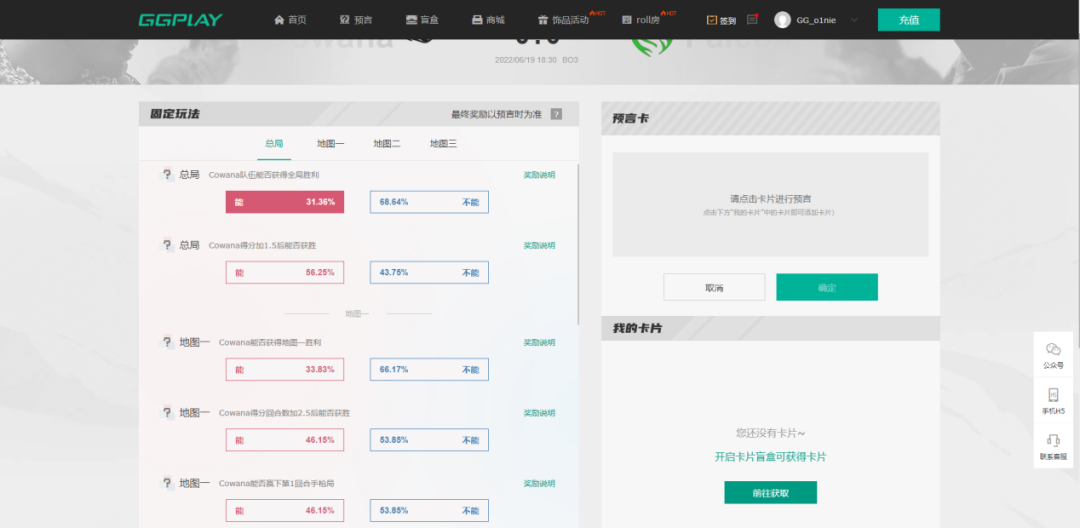Click the 确定 confirm button
The width and height of the screenshot is (1080, 528).
click(x=827, y=287)
